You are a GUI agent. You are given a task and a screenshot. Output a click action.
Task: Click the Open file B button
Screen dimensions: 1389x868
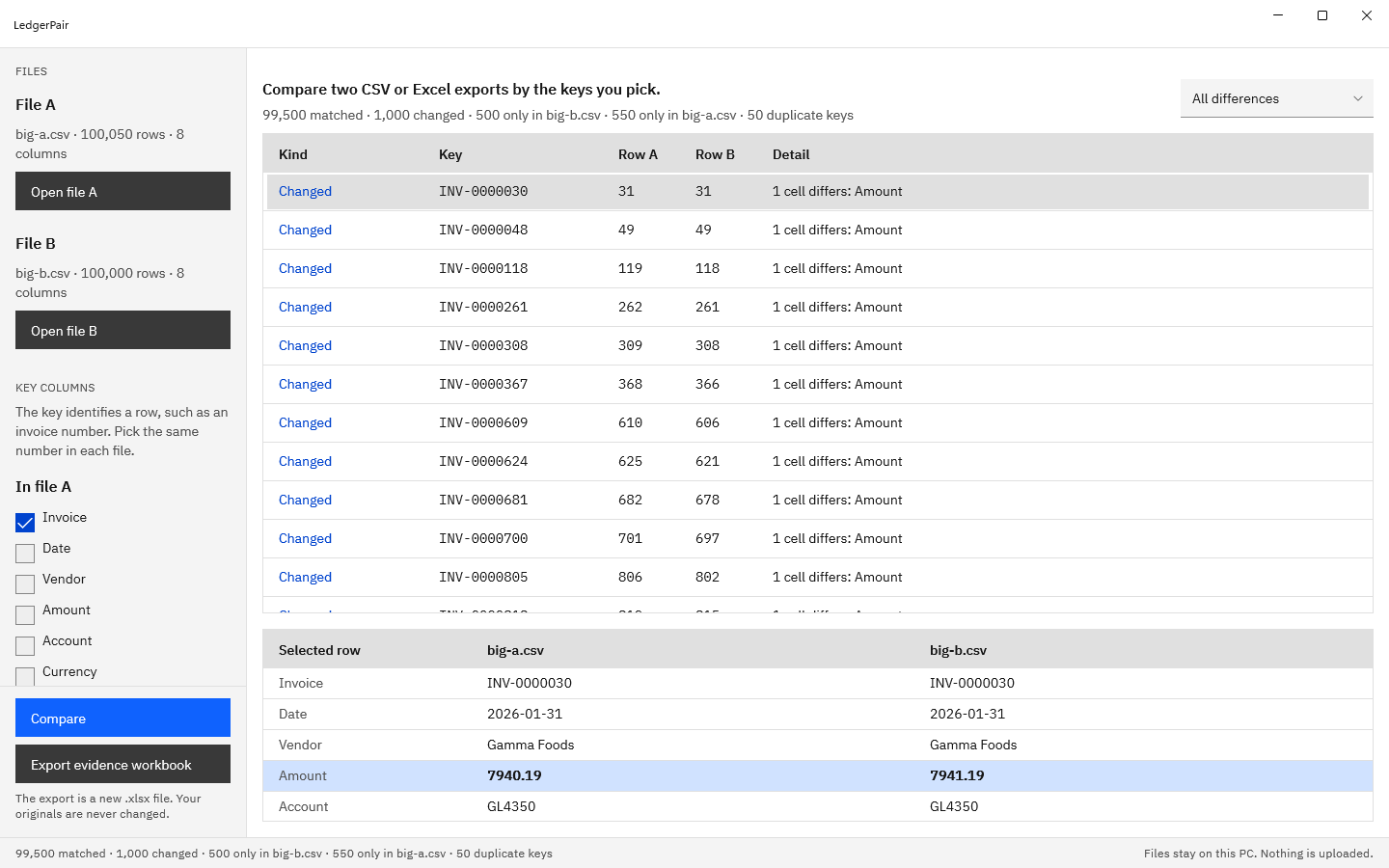pos(123,330)
